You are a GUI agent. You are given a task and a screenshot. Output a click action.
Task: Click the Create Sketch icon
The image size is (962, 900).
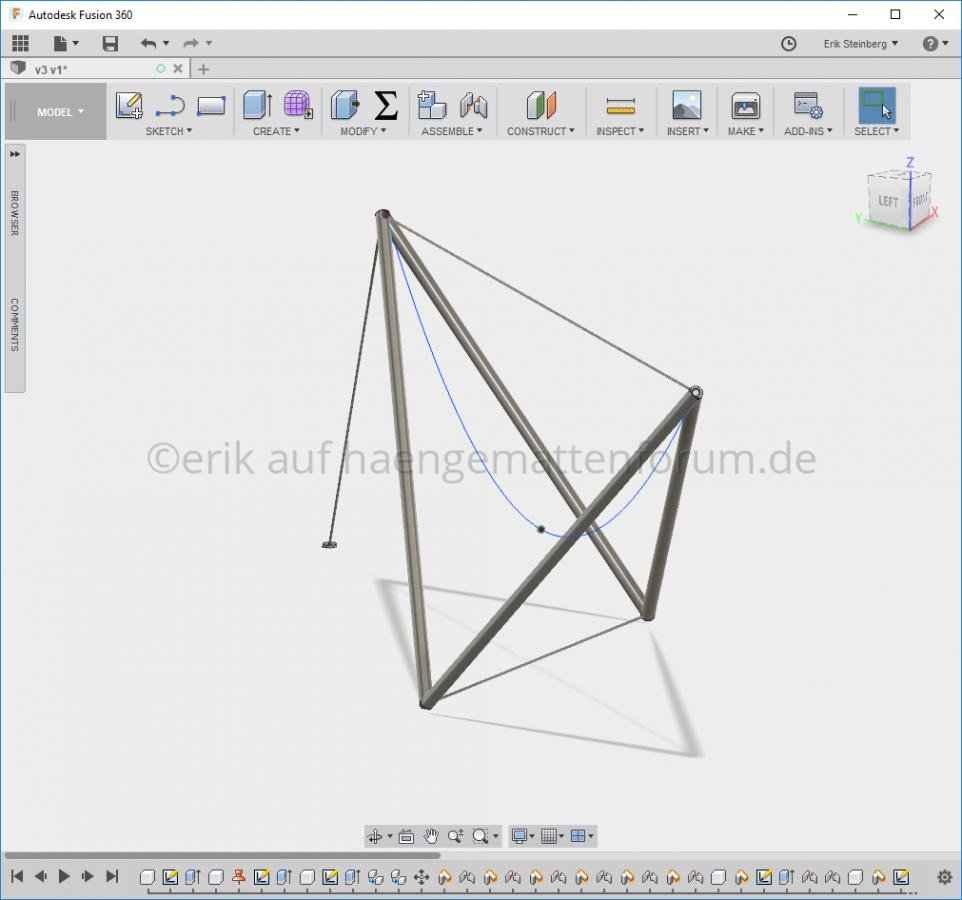coord(129,105)
